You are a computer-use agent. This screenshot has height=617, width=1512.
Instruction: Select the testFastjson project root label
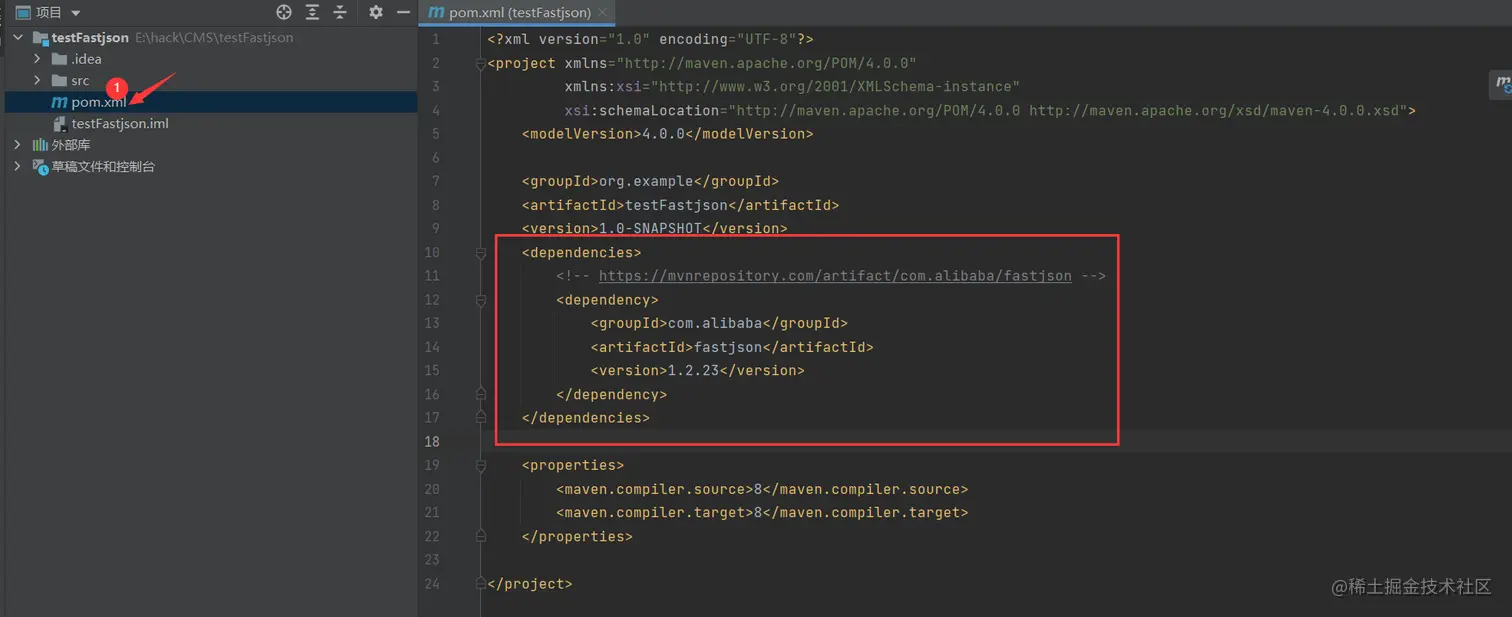[x=90, y=38]
